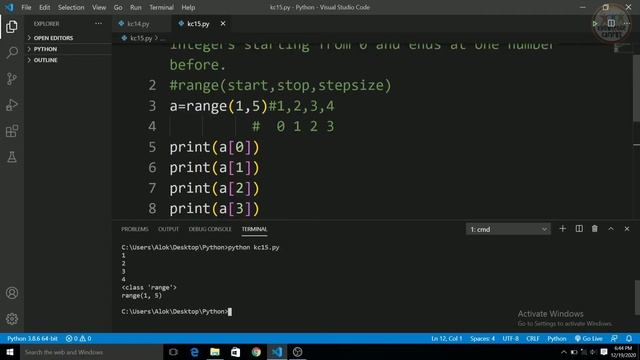
Task: Select Python 3.8.6 64-bit interpreter
Action: [x=32, y=338]
